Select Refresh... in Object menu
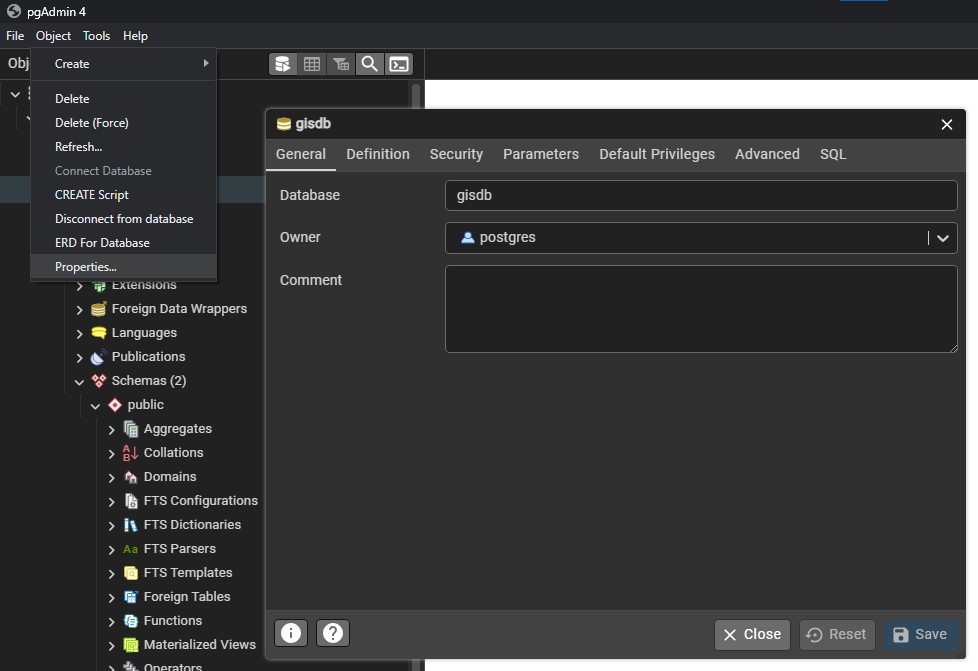The image size is (978, 671). 123,147
